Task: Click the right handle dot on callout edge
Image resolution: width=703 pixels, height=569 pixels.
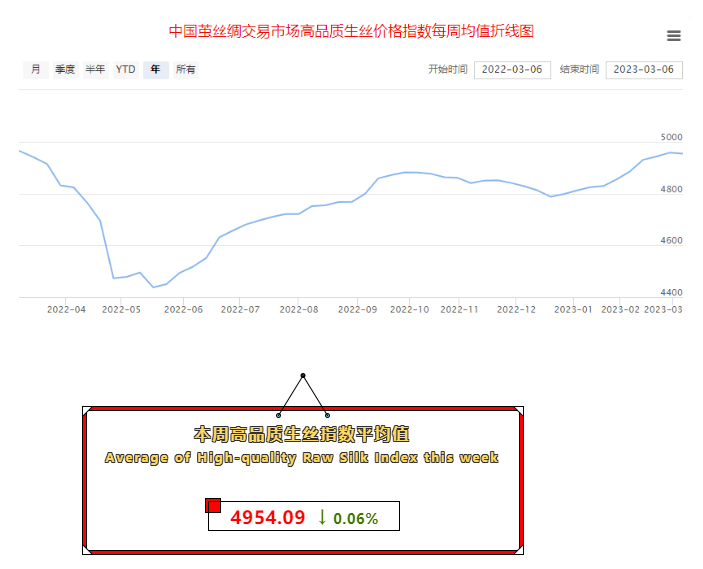Action: click(327, 414)
